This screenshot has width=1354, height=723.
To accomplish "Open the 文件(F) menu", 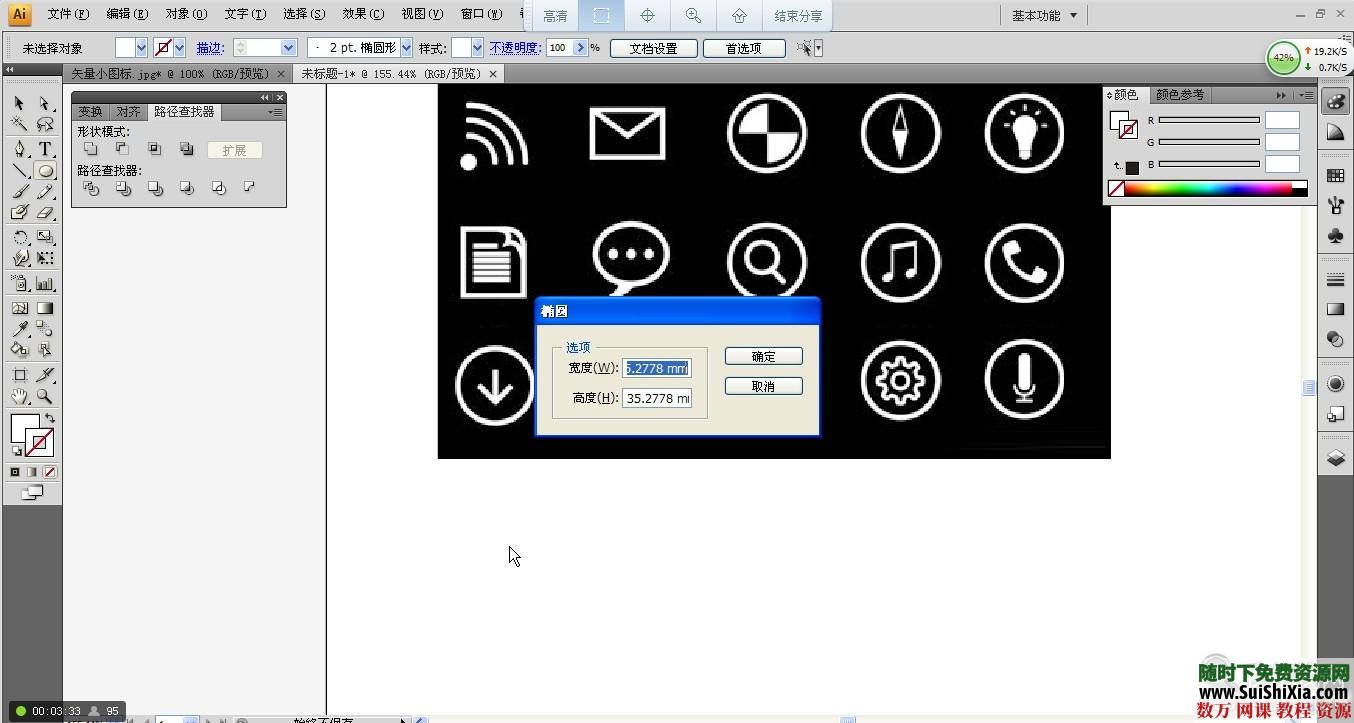I will (68, 14).
